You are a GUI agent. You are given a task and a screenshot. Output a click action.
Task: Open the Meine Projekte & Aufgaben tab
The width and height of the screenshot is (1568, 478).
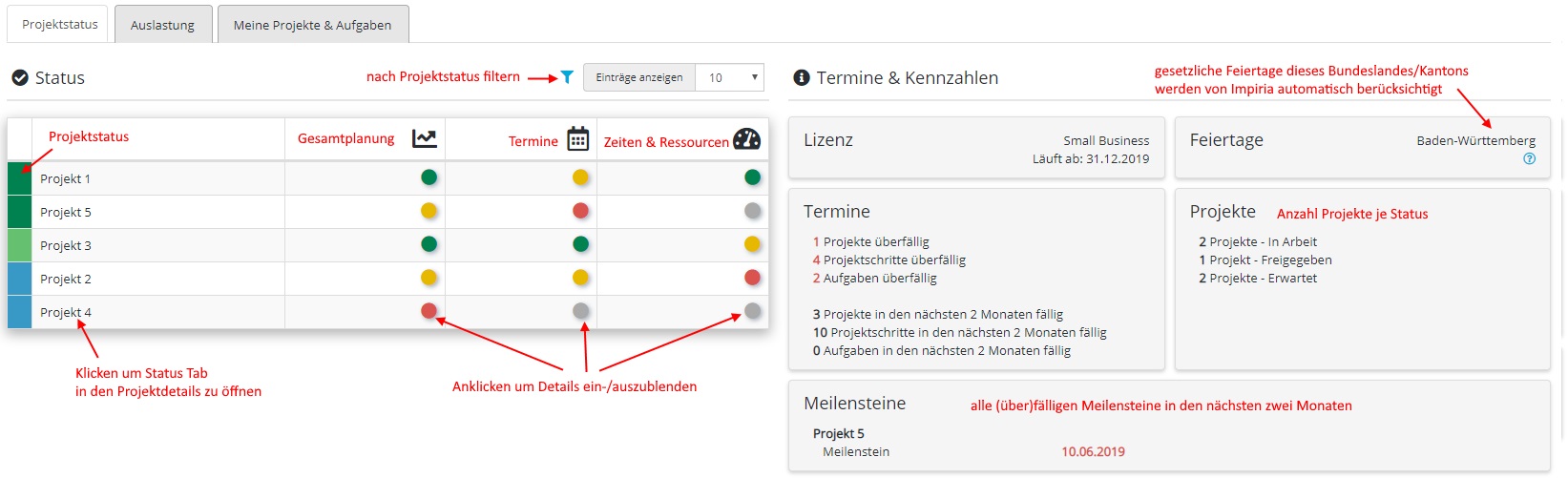coord(312,25)
